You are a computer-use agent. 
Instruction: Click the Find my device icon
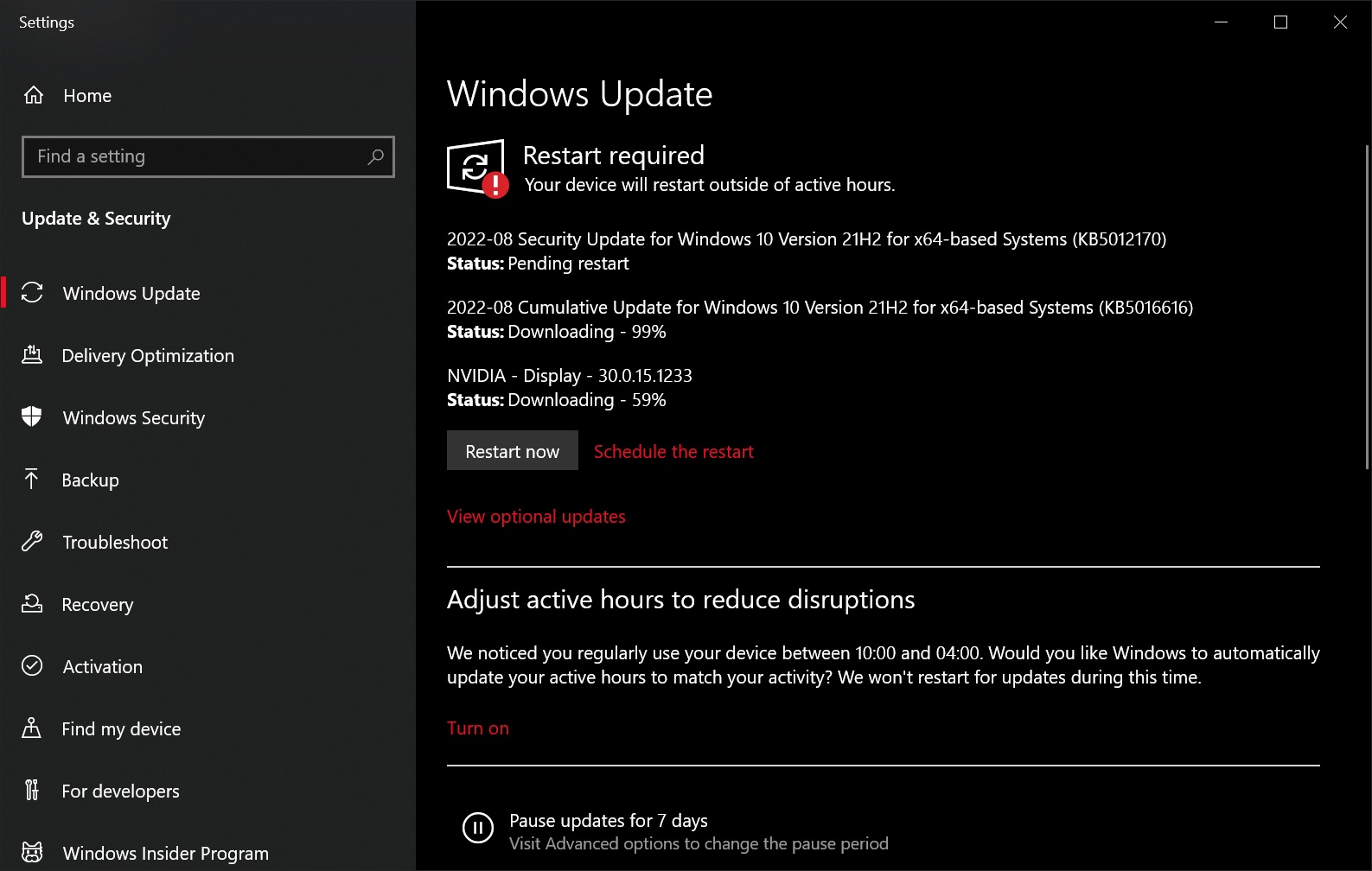pos(32,728)
